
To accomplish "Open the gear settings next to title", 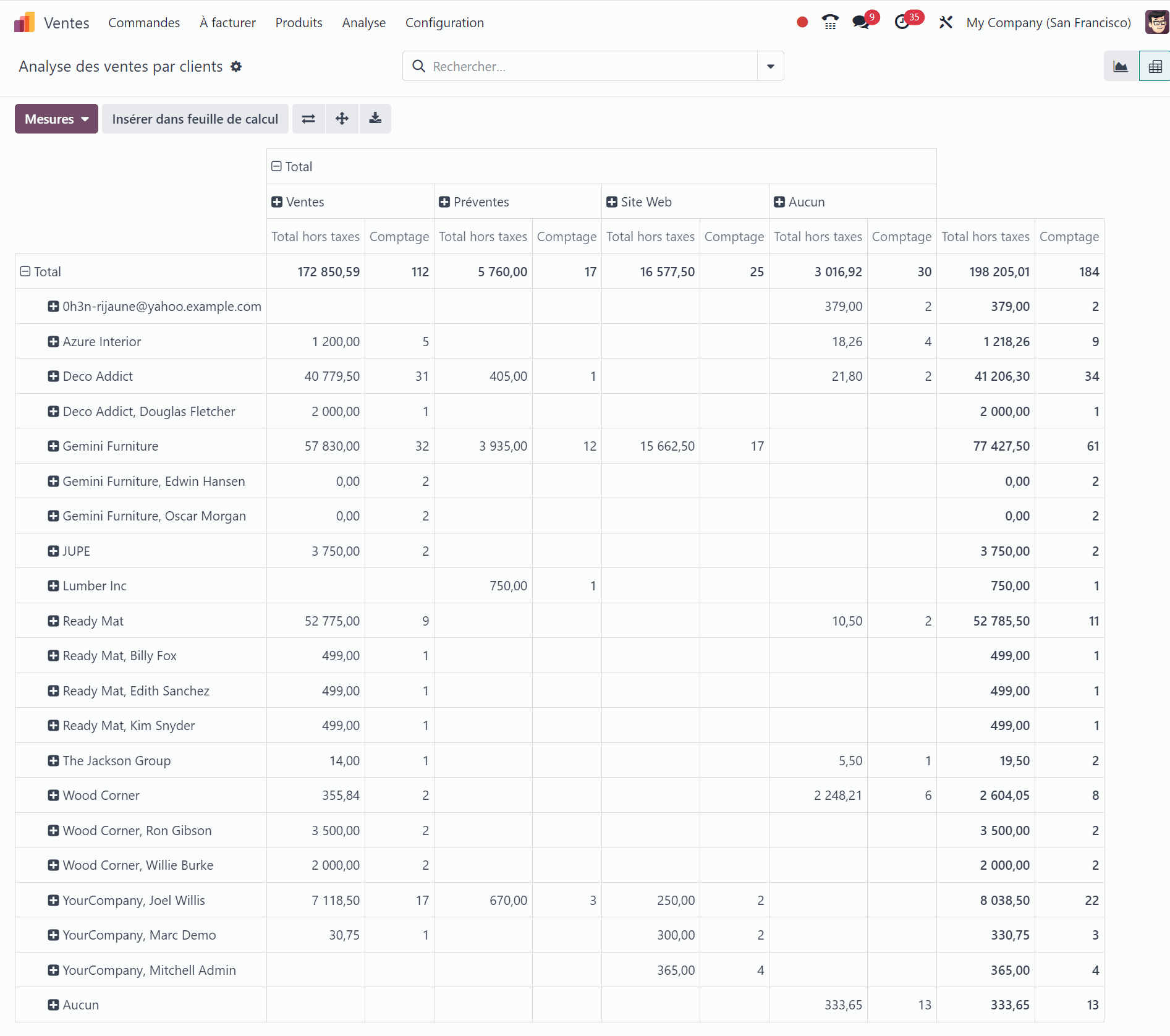I will [x=236, y=67].
